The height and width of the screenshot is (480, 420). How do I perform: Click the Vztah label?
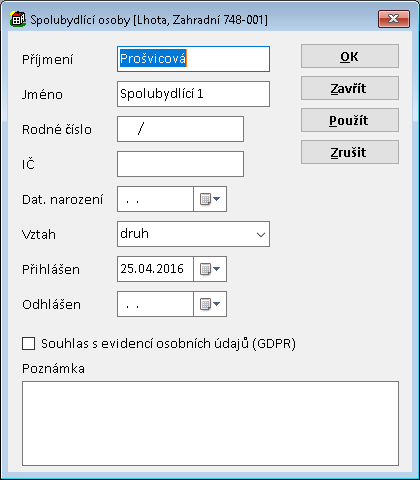click(39, 235)
